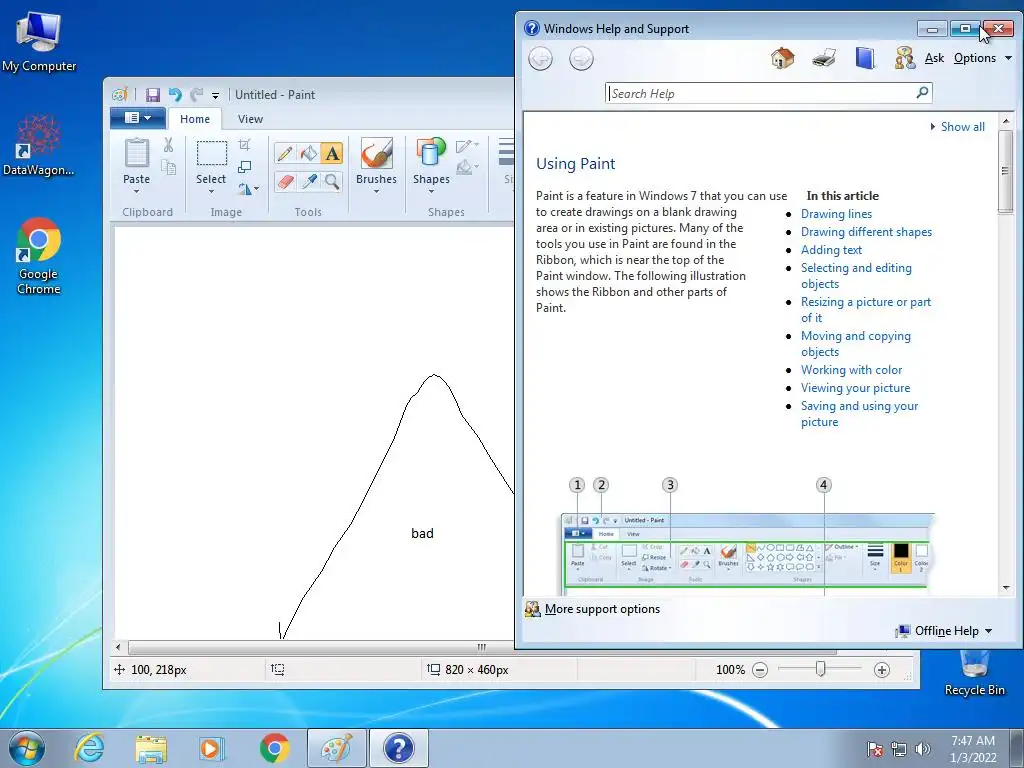Click the Resize icon in Image group
Viewport: 1024px width, 768px height.
click(244, 167)
